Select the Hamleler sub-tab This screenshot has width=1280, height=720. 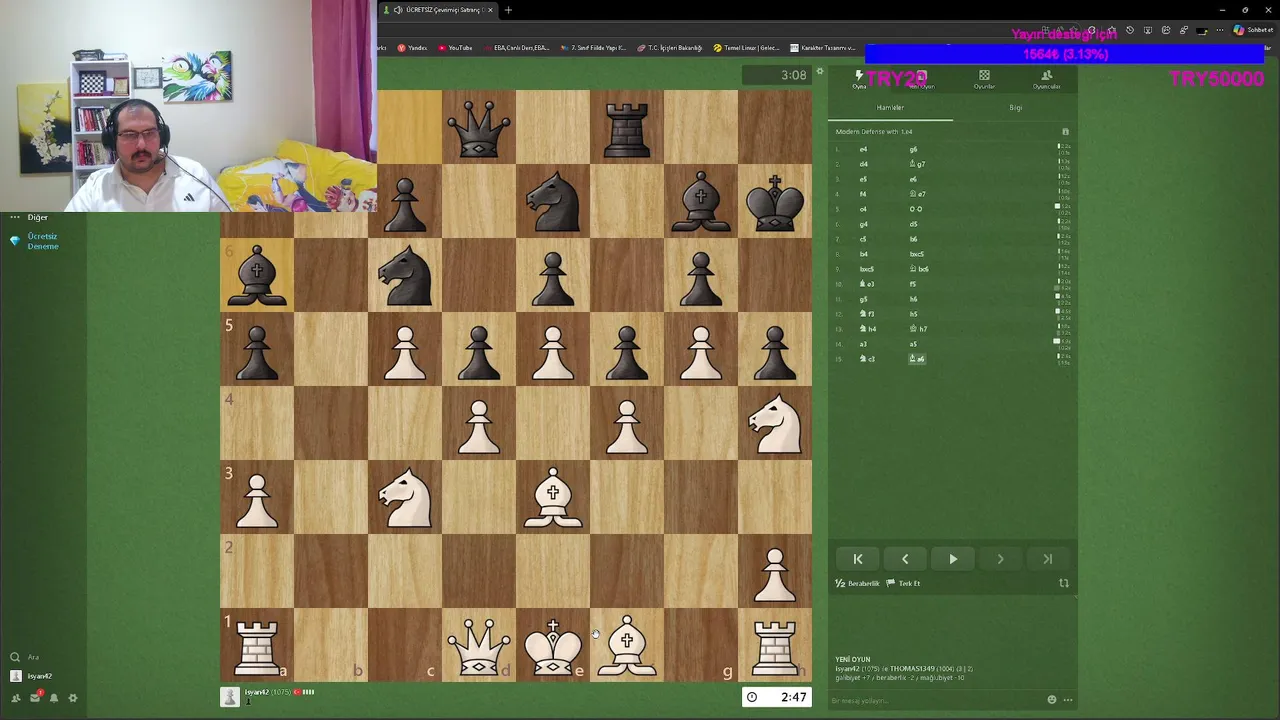tap(890, 108)
